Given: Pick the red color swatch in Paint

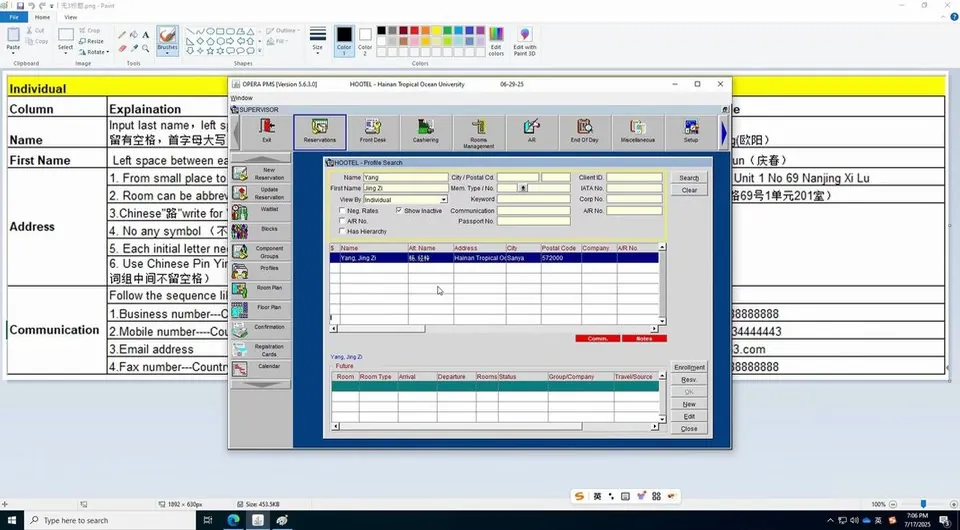Looking at the screenshot, I should pos(414,31).
